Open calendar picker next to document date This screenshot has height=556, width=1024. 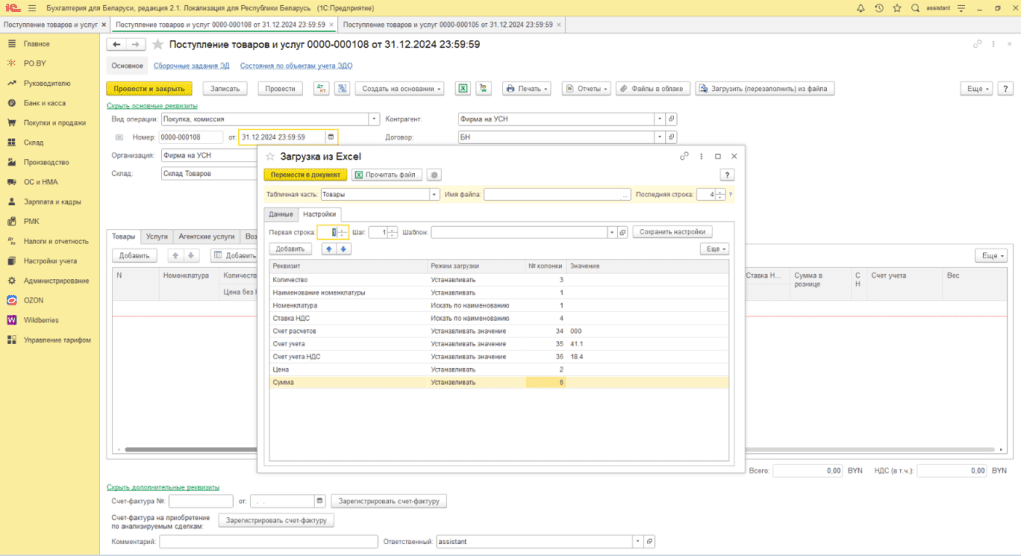[331, 137]
